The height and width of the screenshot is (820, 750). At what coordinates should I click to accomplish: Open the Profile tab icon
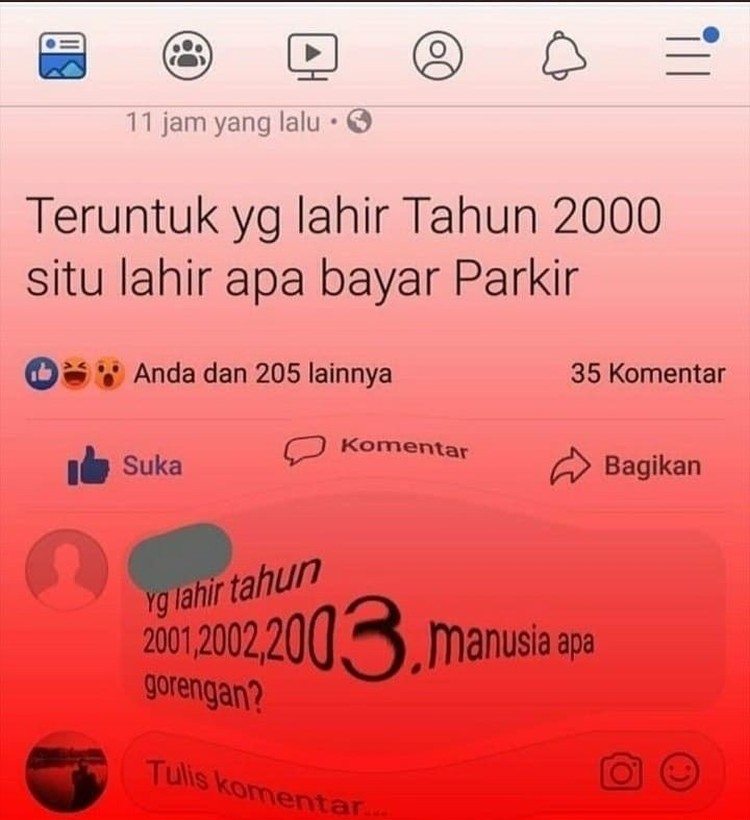[x=438, y=55]
